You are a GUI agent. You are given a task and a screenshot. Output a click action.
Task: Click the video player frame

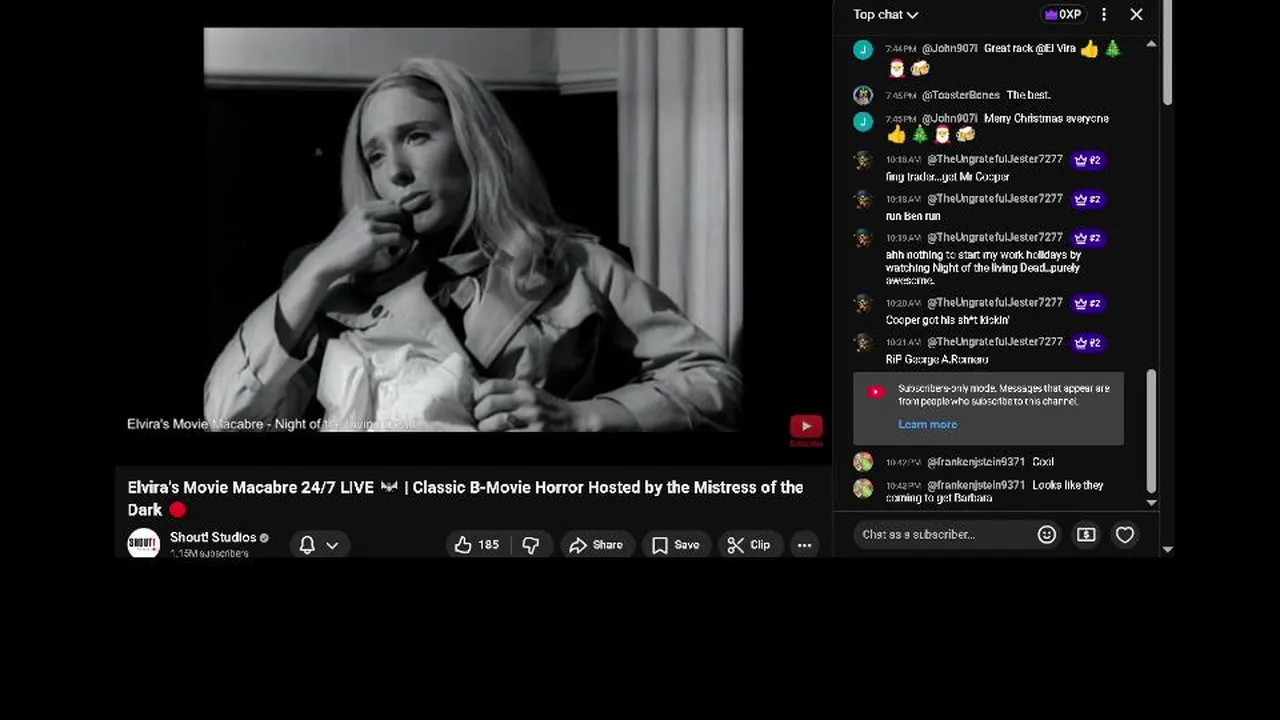click(473, 230)
